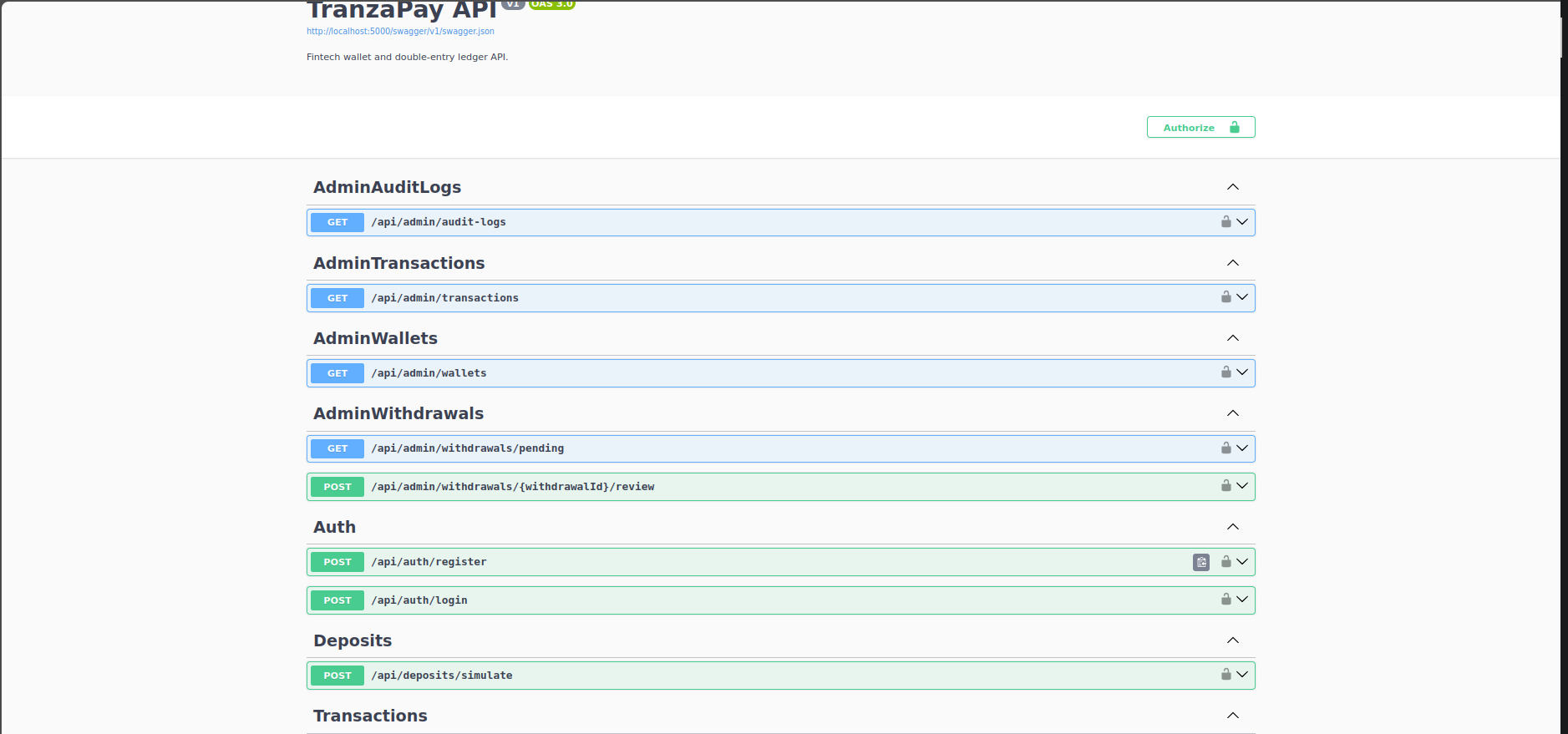Collapse the AdminAuditLogs section
The height and width of the screenshot is (734, 1568).
[x=1233, y=187]
